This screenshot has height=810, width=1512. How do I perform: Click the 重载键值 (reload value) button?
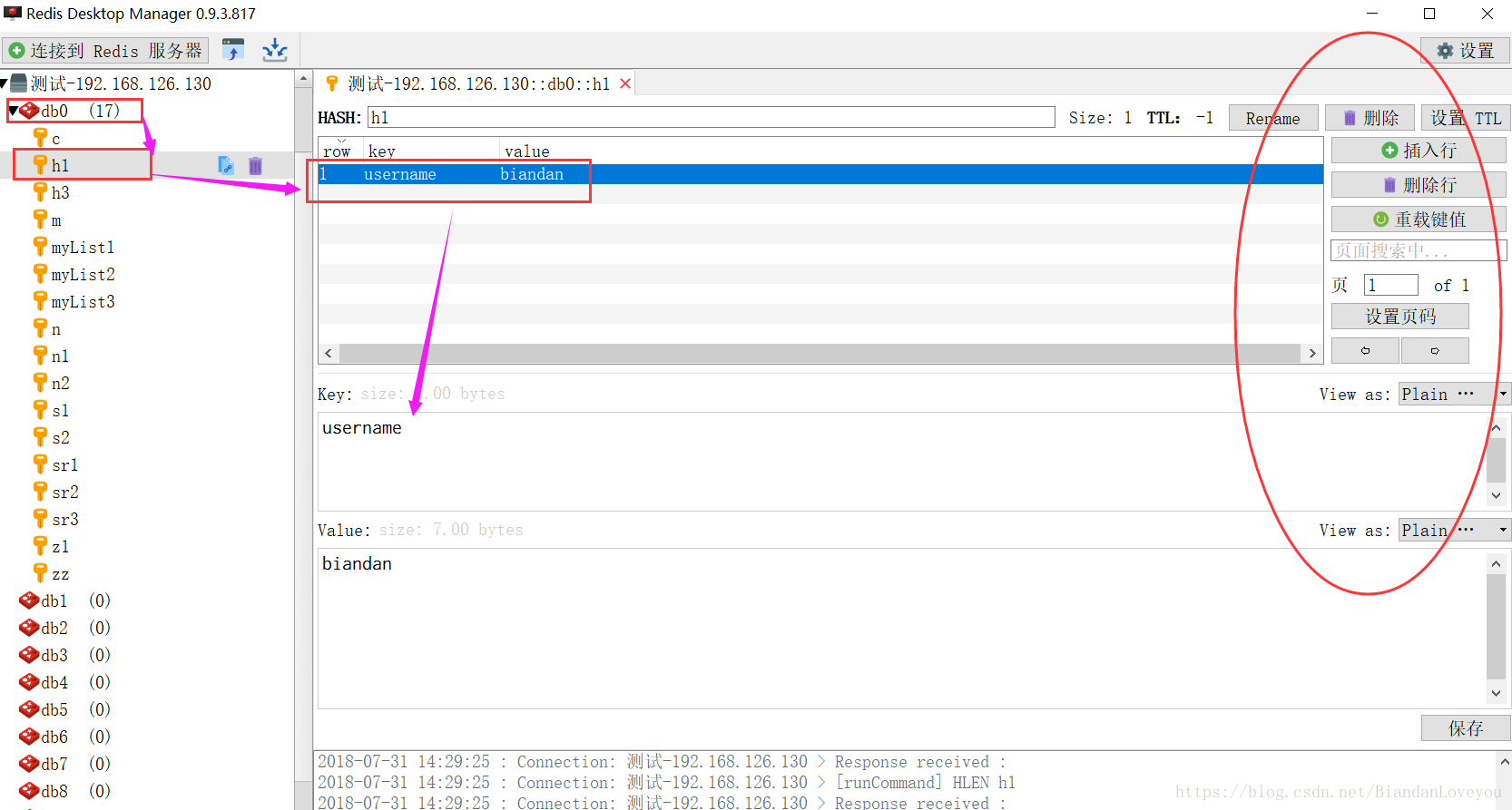[1419, 220]
